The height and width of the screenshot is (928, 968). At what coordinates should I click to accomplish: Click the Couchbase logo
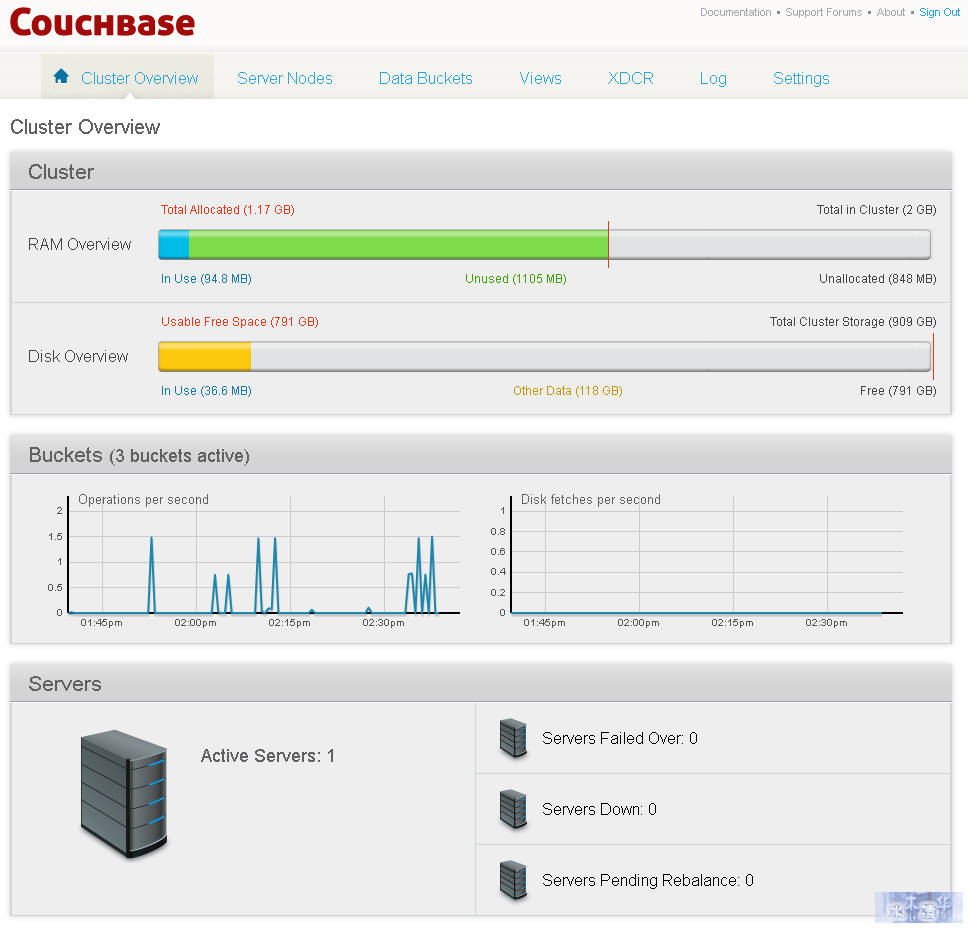point(102,23)
